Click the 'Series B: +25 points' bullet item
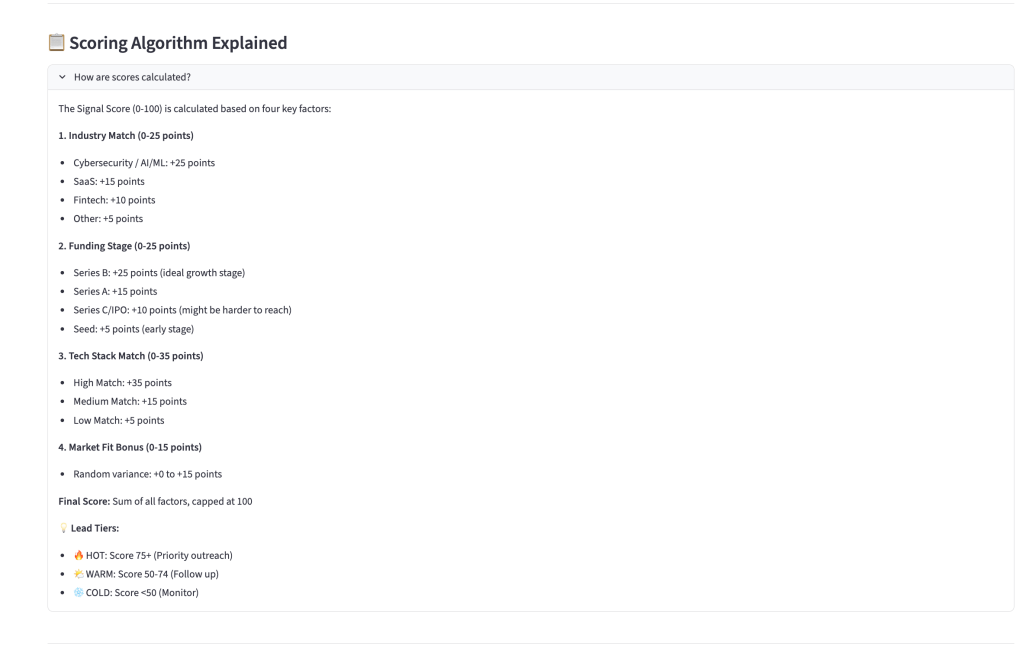The width and height of the screenshot is (1023, 645). point(159,273)
